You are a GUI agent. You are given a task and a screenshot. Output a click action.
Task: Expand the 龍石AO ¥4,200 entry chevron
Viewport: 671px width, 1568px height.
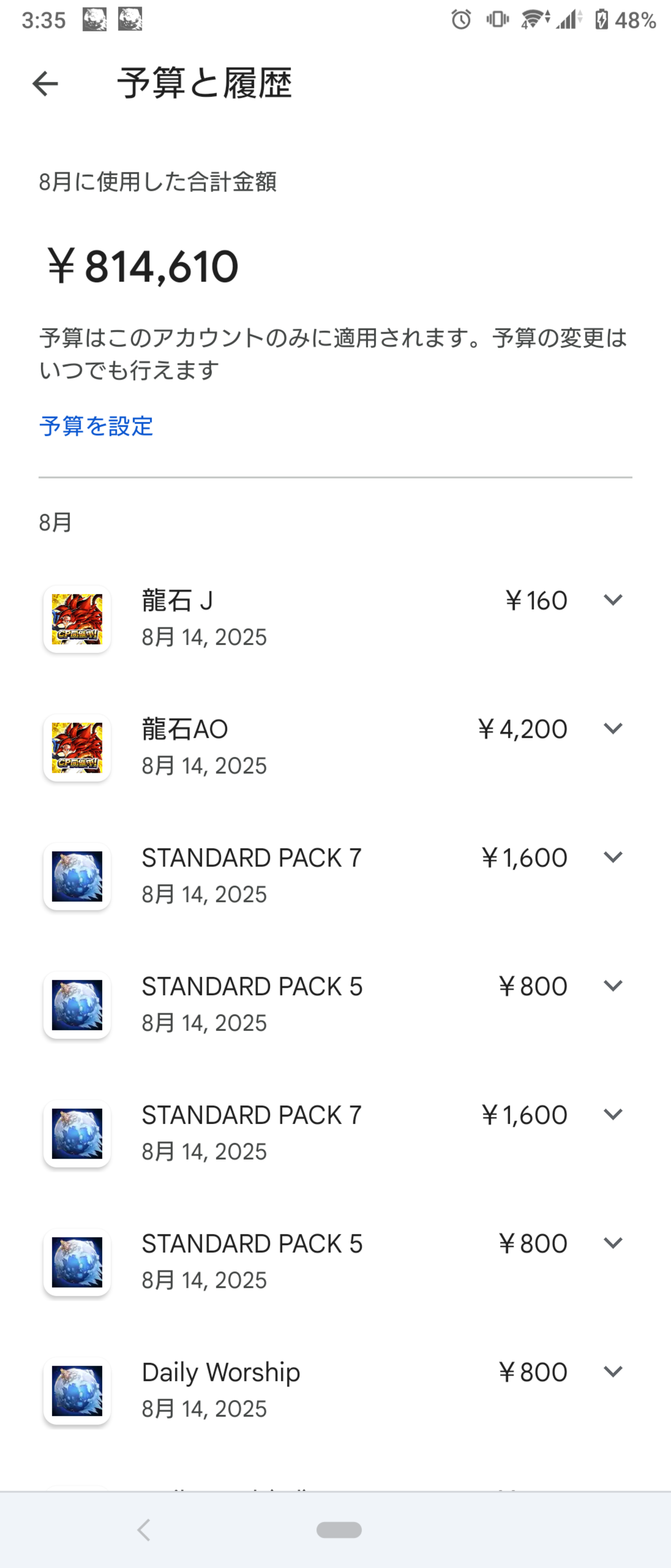pos(613,728)
